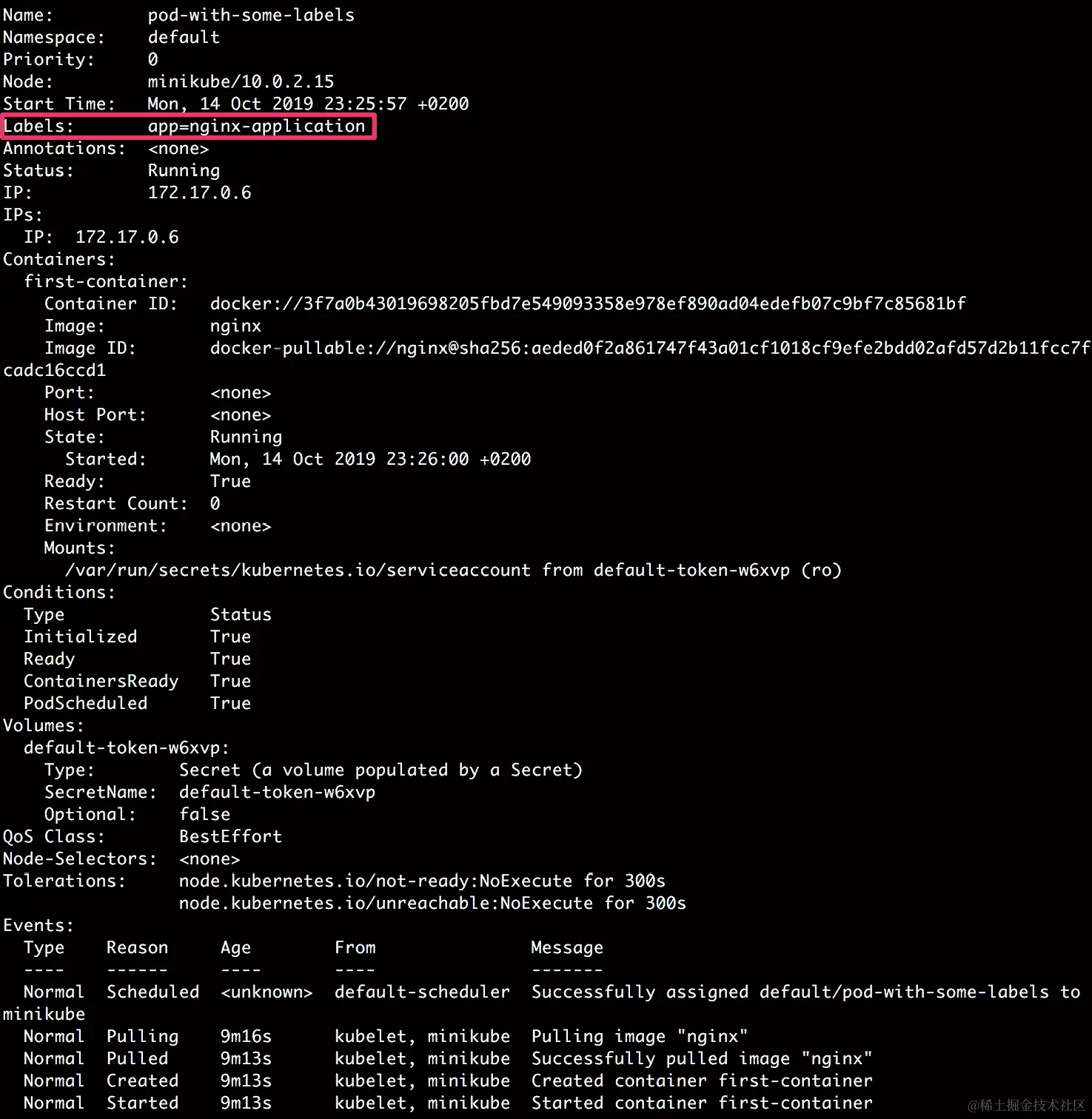
Task: Select the Container ID docker://3f7a0b43... value
Action: tap(588, 303)
